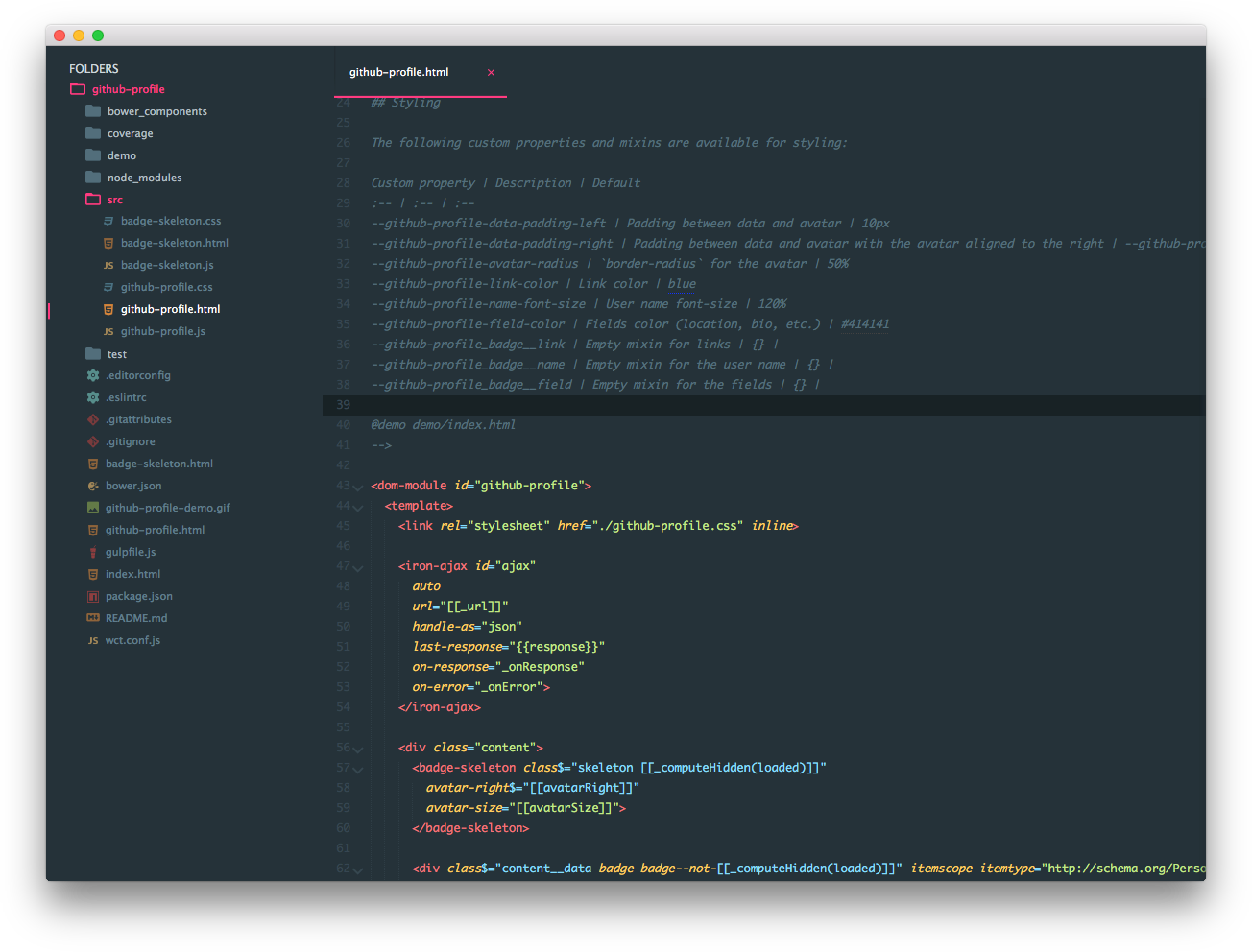Screen dimensions: 1252x952
Task: Fold the badge-skeleton block at line 57
Action: [x=358, y=769]
